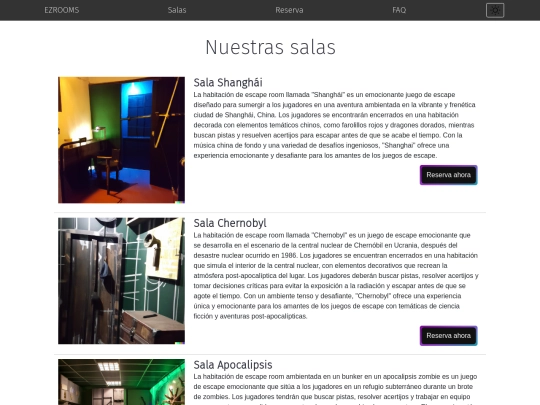Click Reserva ahora for Sala Chernobyl
This screenshot has width=540, height=405.
448,336
